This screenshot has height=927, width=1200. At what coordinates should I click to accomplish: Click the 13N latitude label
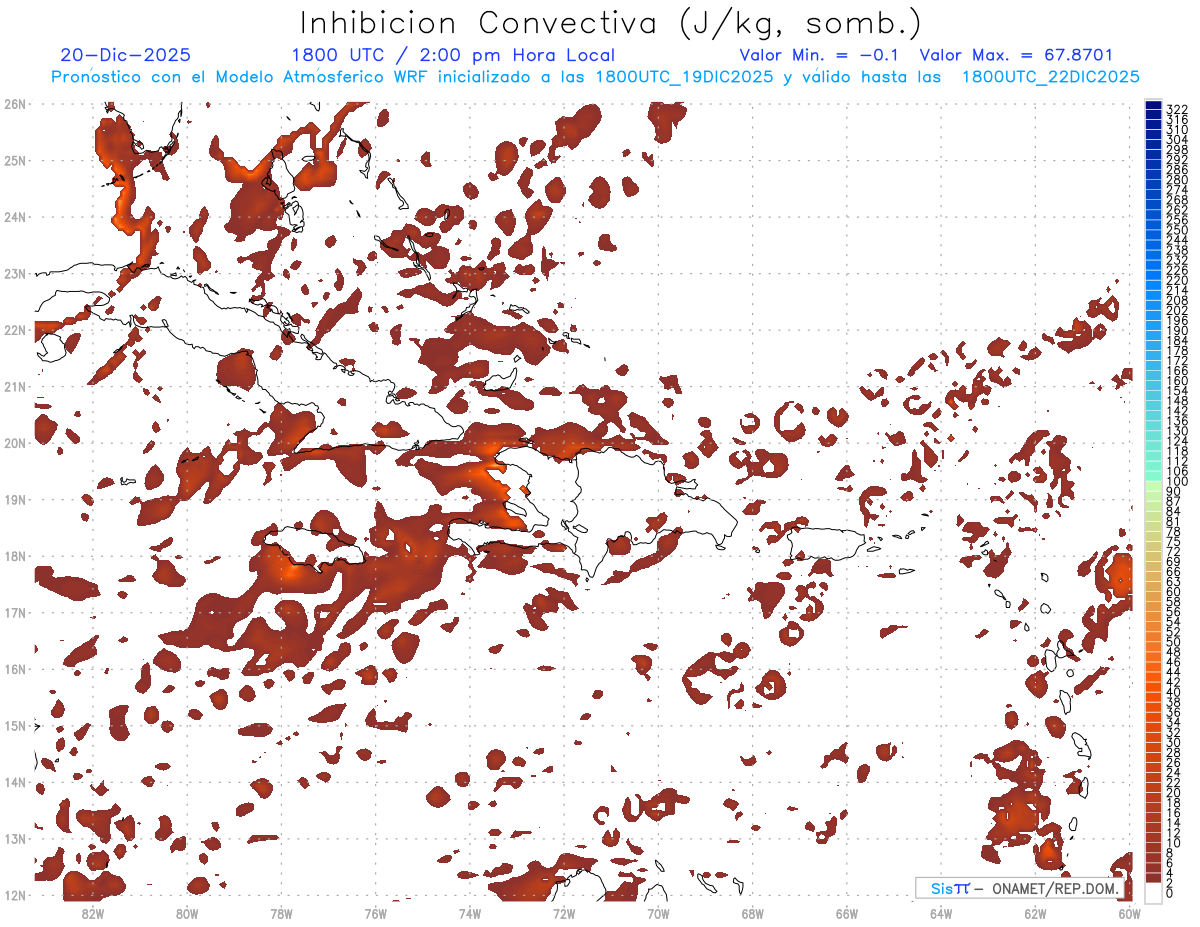pyautogui.click(x=15, y=838)
